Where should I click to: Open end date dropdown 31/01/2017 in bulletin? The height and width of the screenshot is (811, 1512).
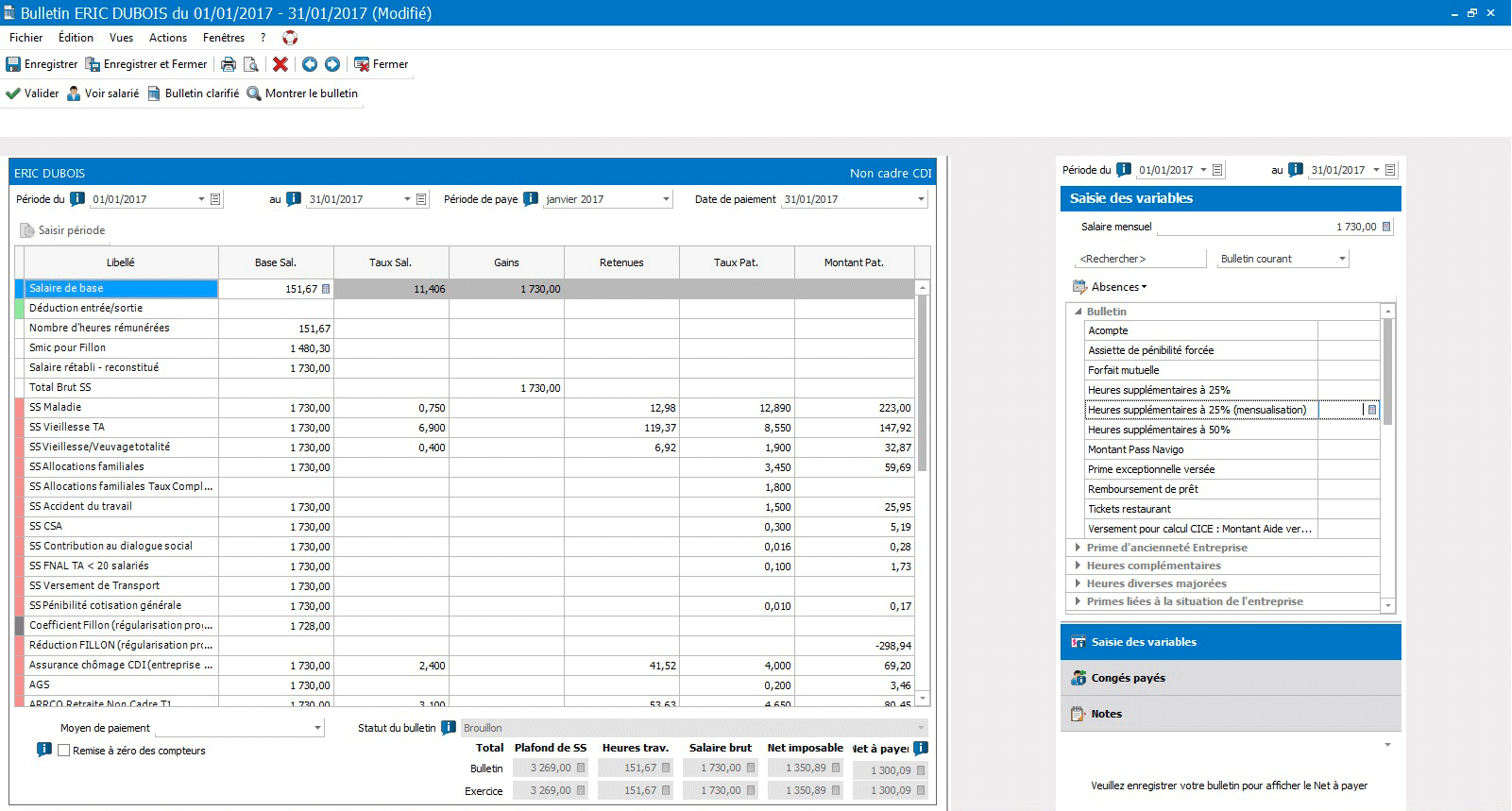coord(407,199)
